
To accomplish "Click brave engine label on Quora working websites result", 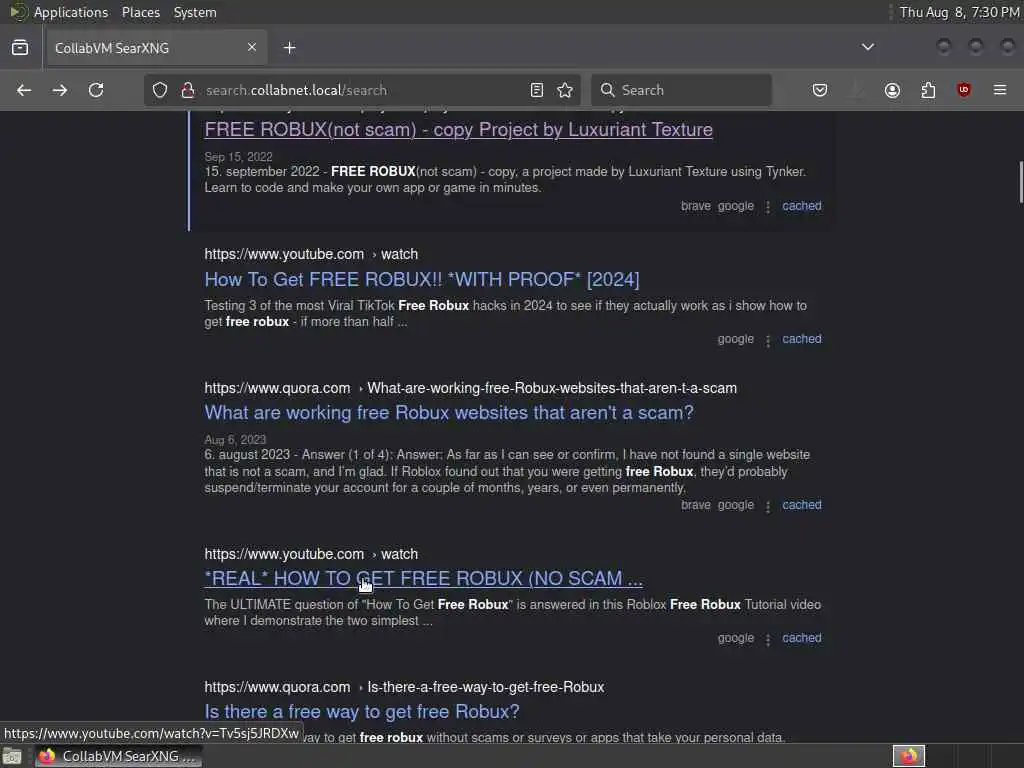I will click(x=696, y=505).
